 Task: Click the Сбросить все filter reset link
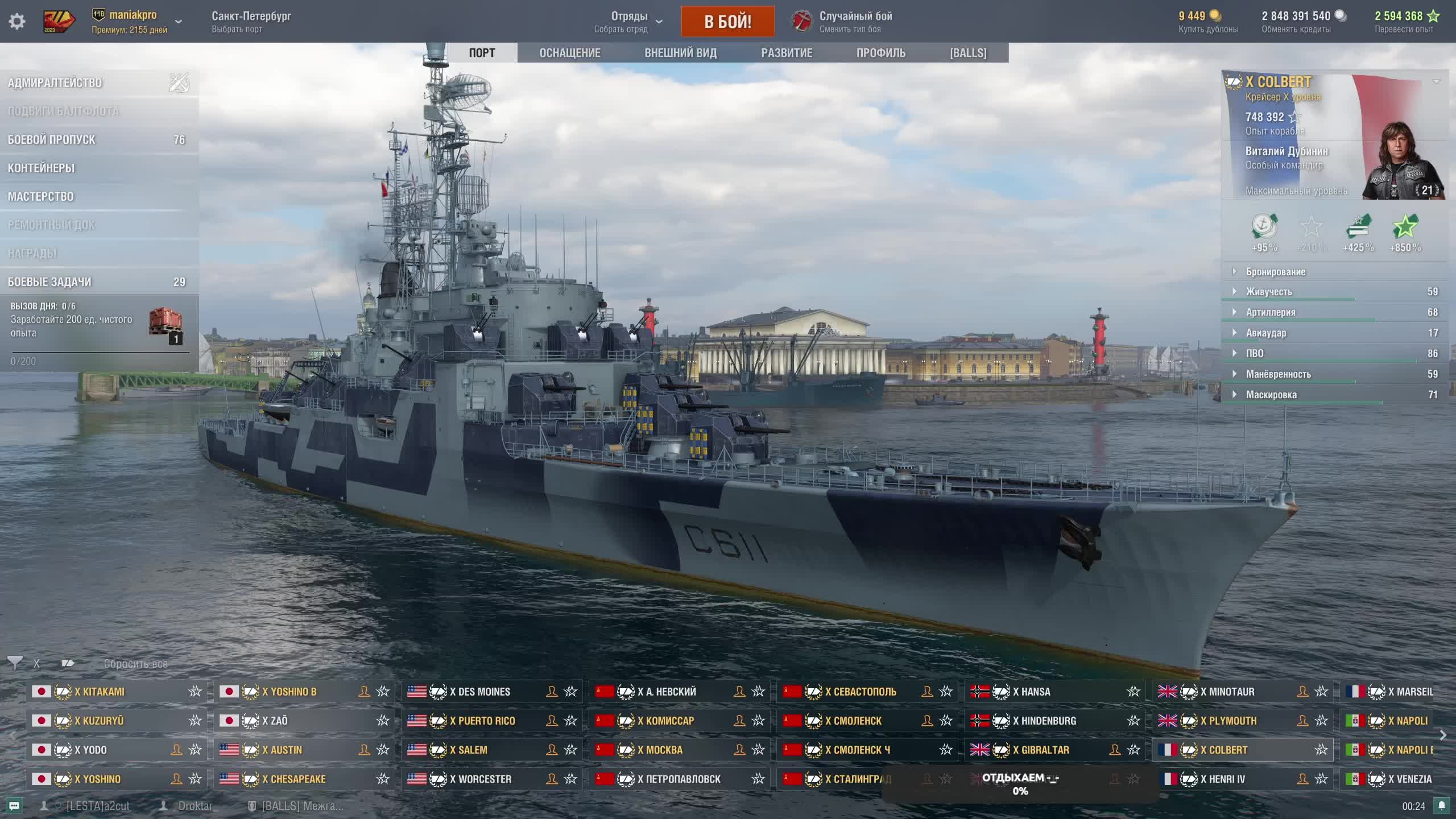pos(135,664)
